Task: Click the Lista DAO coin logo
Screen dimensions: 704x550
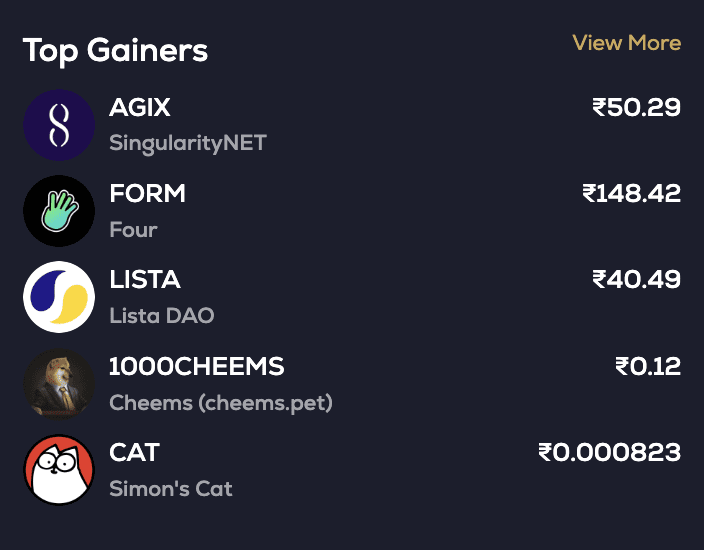Action: click(59, 297)
